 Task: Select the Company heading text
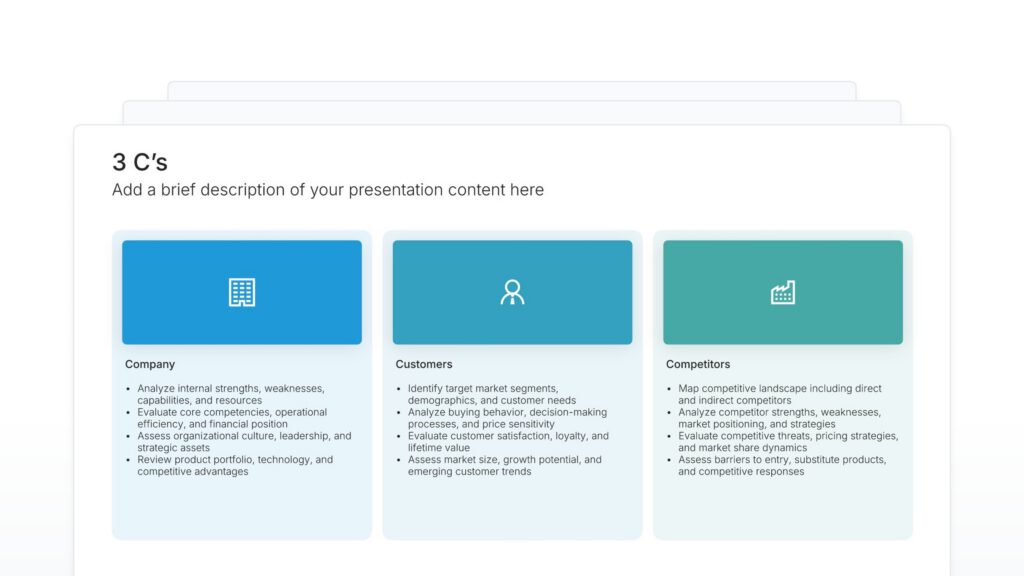coord(150,364)
